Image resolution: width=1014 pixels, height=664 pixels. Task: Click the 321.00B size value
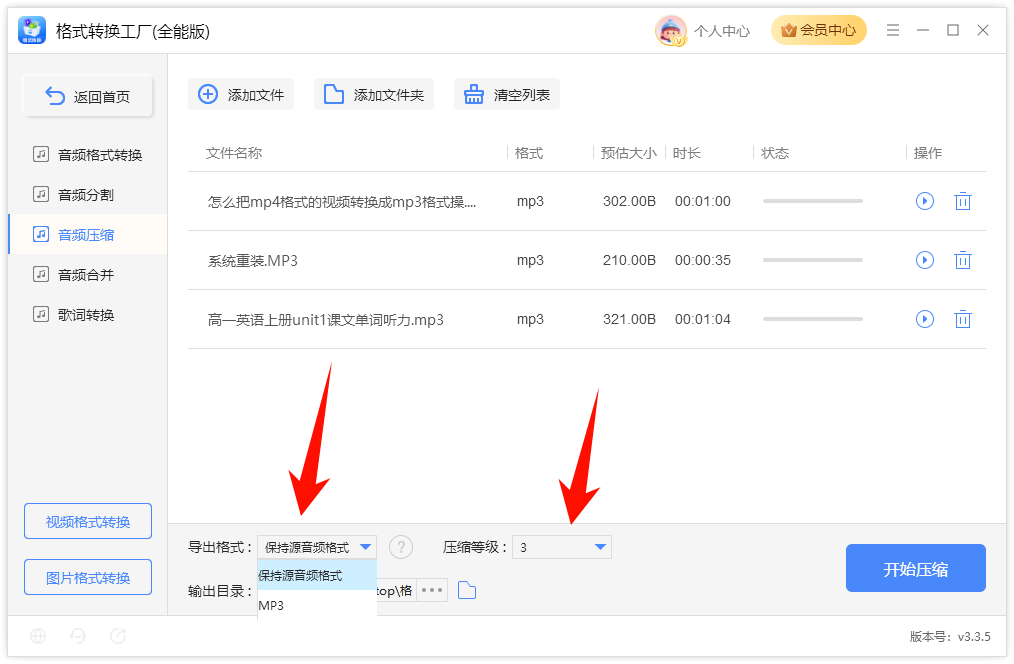coord(629,319)
